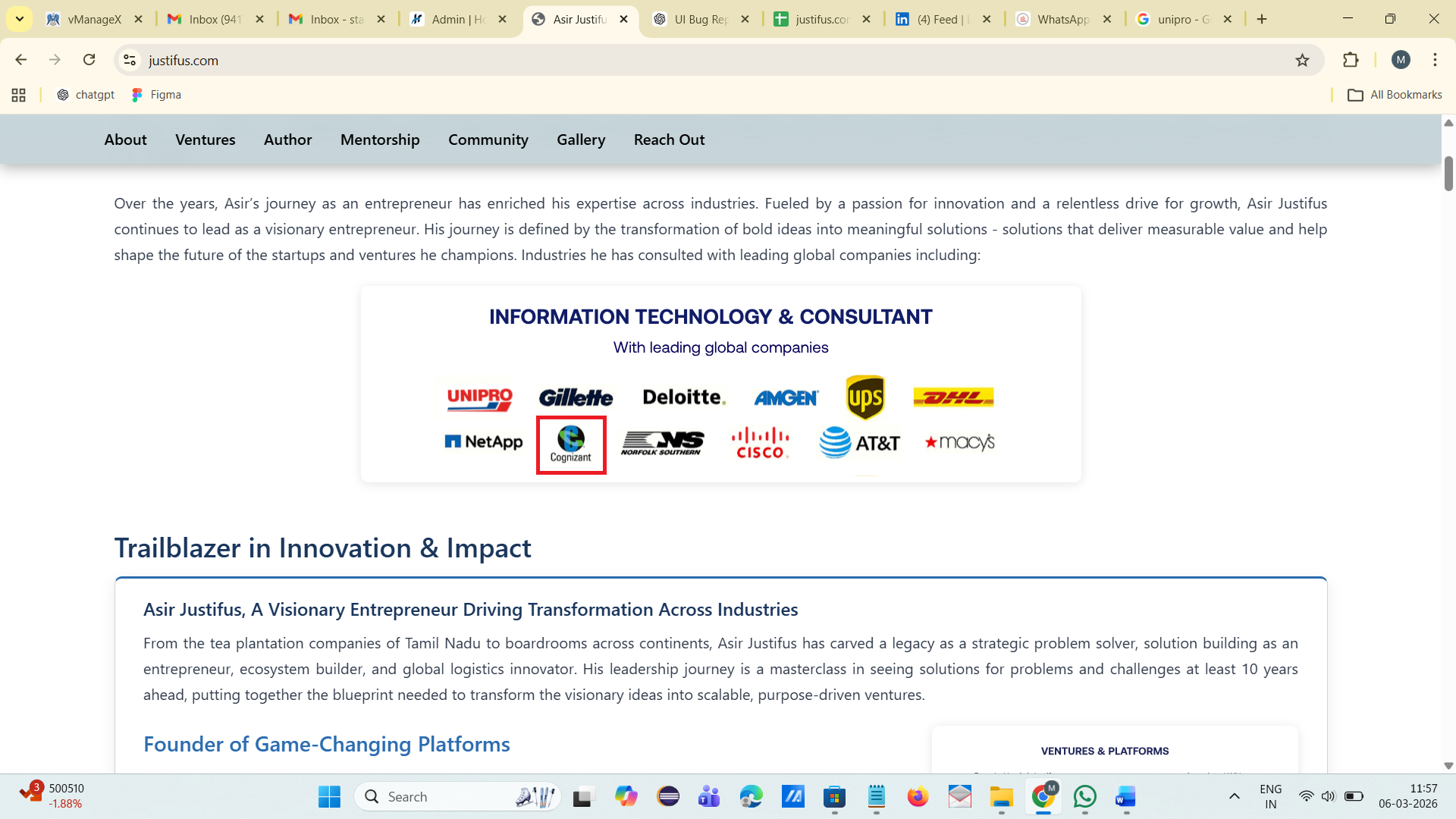Viewport: 1456px width, 819px height.
Task: Click the site information icon in address bar
Action: coord(130,60)
